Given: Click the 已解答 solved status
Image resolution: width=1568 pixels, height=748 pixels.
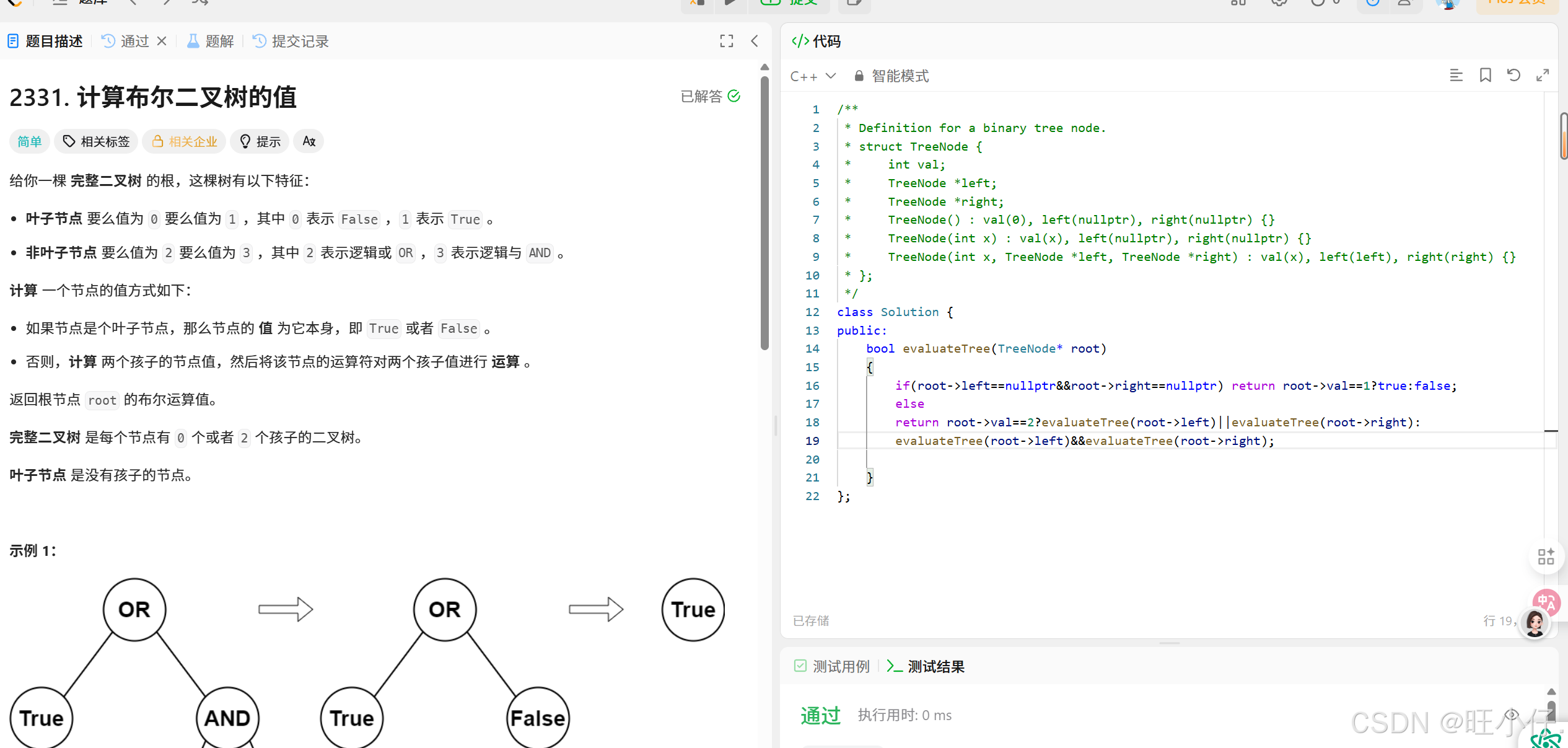Looking at the screenshot, I should [x=711, y=97].
